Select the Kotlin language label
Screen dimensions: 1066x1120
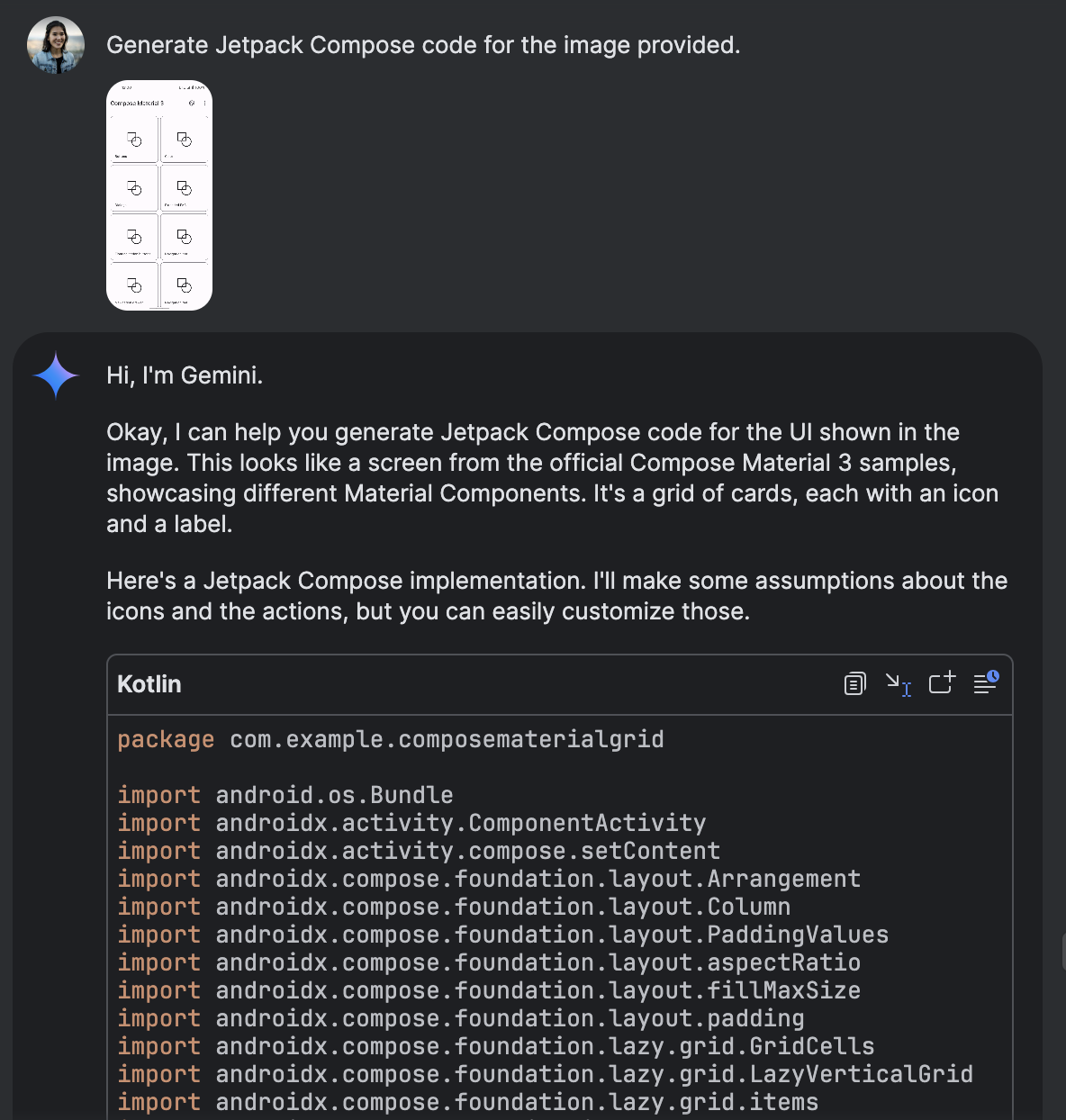pos(149,683)
